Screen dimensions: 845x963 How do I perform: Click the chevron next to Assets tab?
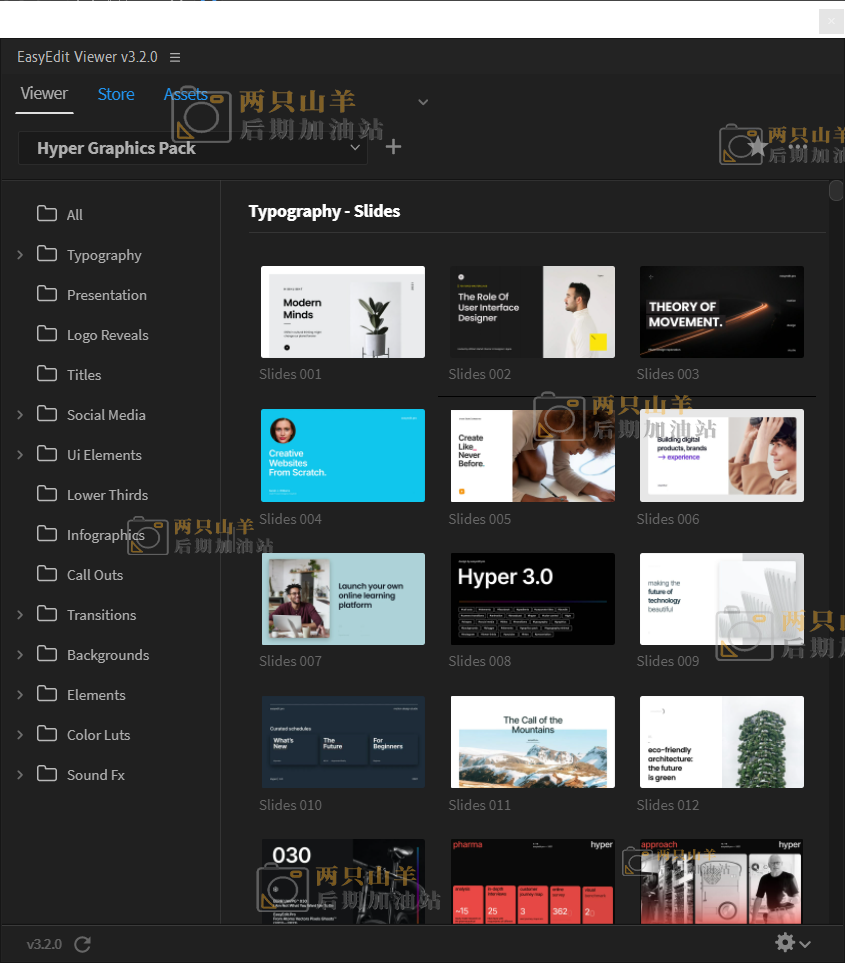[x=423, y=102]
